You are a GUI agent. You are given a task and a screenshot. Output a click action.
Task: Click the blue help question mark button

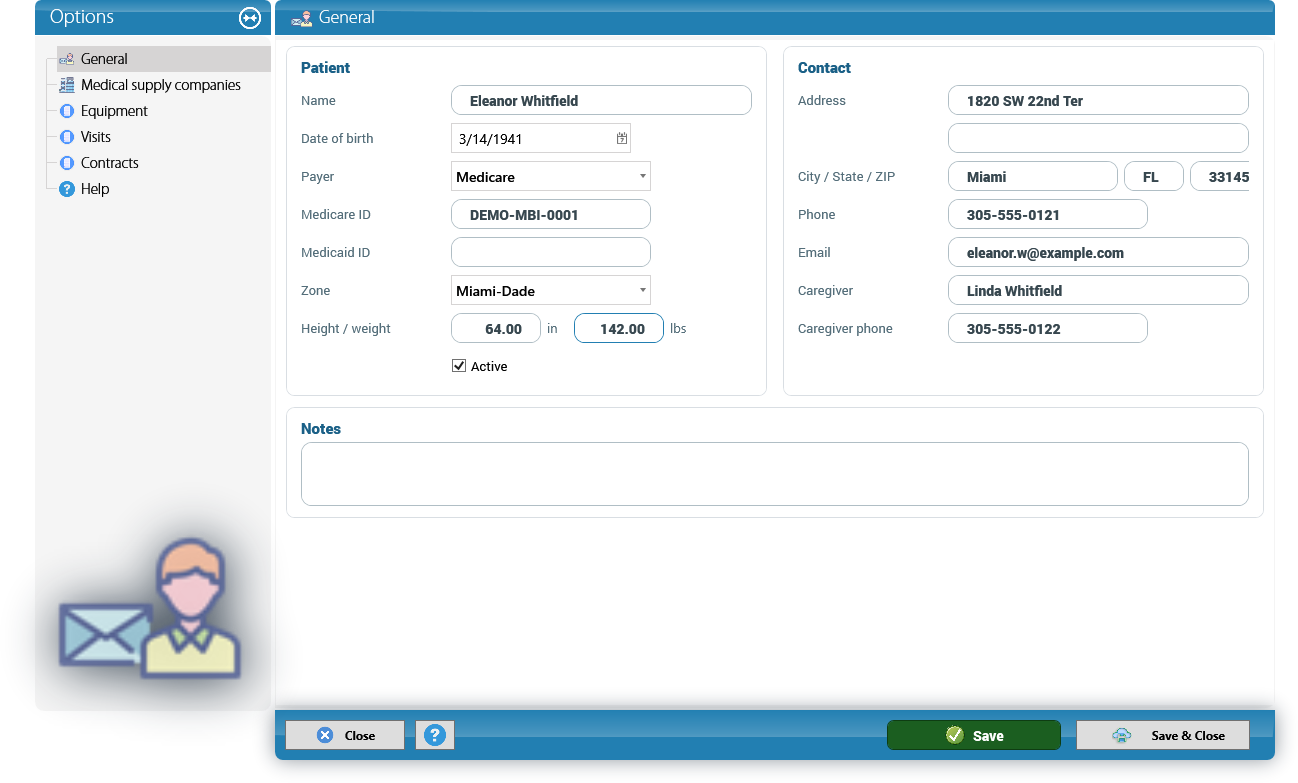(435, 735)
